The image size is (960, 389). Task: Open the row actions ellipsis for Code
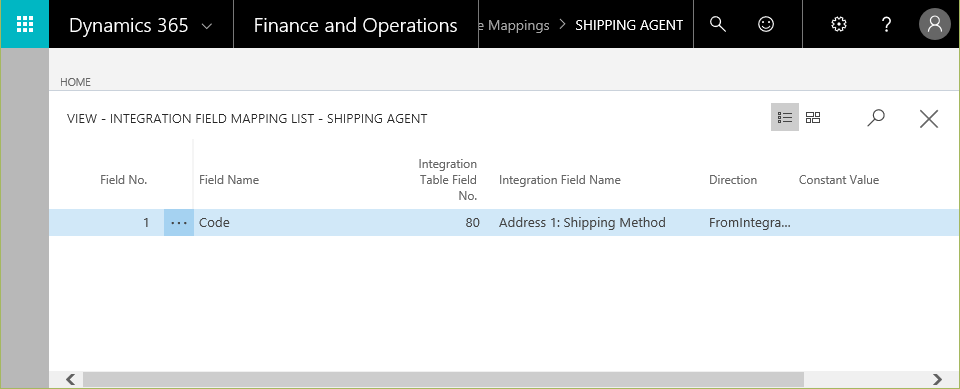[x=179, y=222]
